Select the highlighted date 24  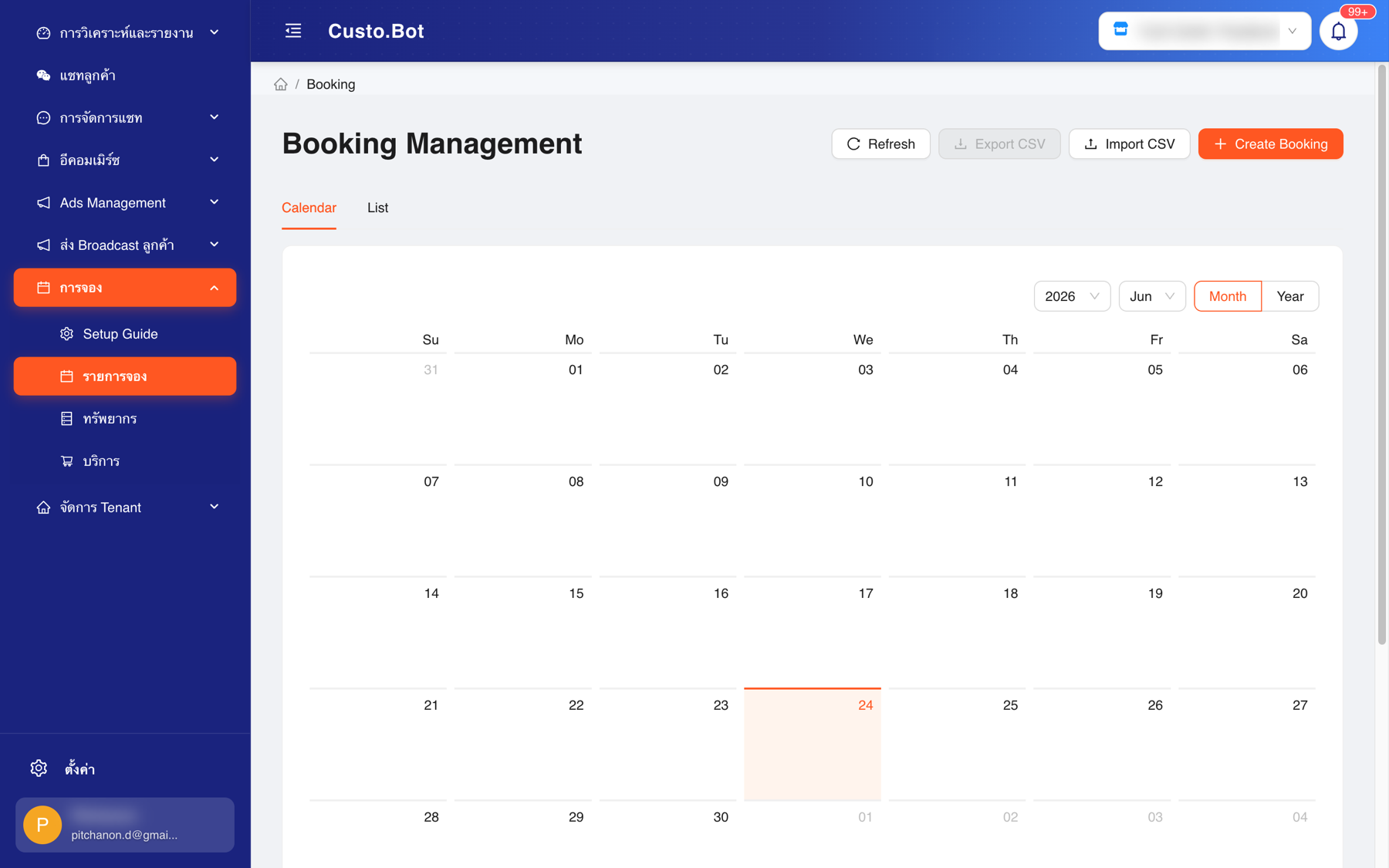[813, 744]
